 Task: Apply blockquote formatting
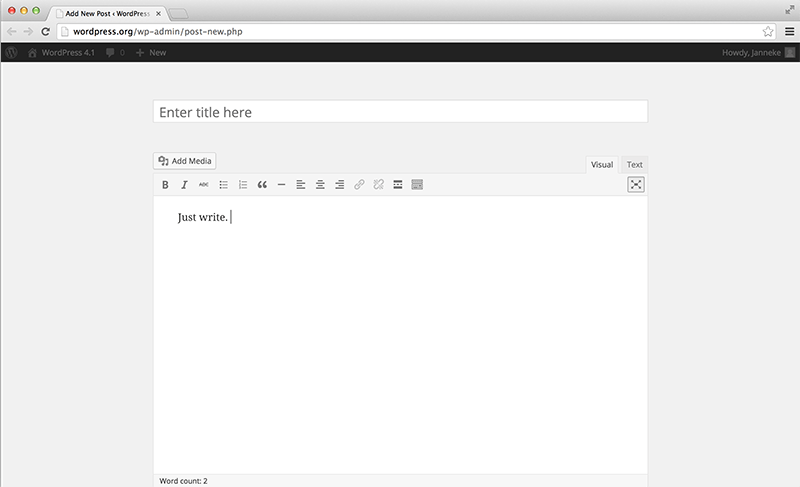[x=262, y=185]
